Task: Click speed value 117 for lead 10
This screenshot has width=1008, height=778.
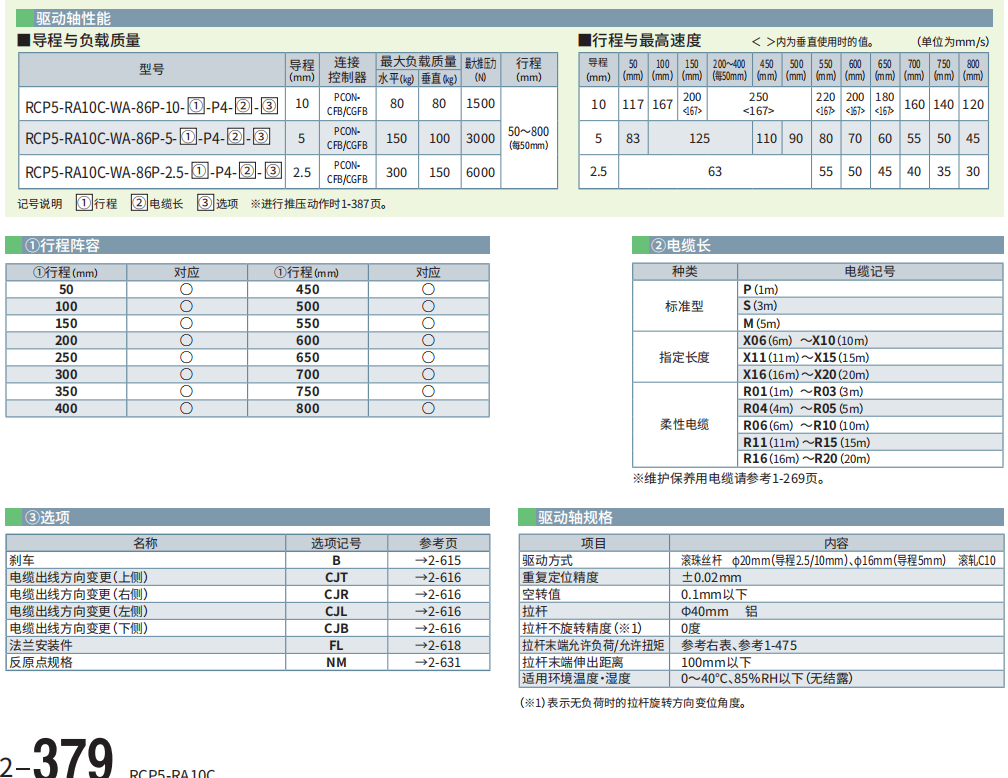Action: click(633, 104)
